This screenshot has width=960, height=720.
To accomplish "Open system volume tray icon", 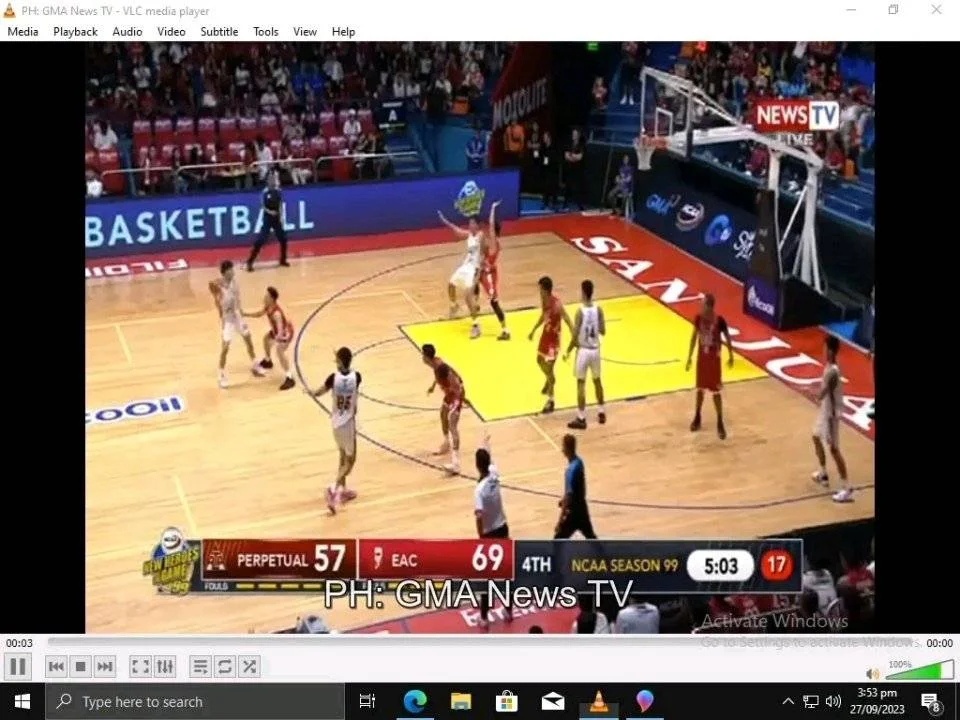I will coord(833,702).
